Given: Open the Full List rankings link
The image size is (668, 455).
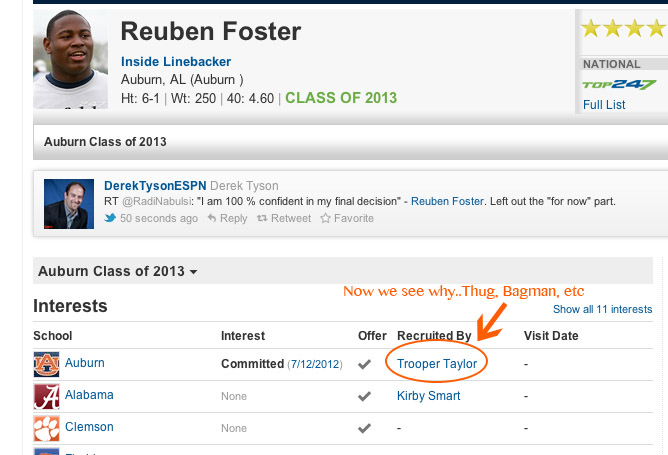Looking at the screenshot, I should (604, 105).
